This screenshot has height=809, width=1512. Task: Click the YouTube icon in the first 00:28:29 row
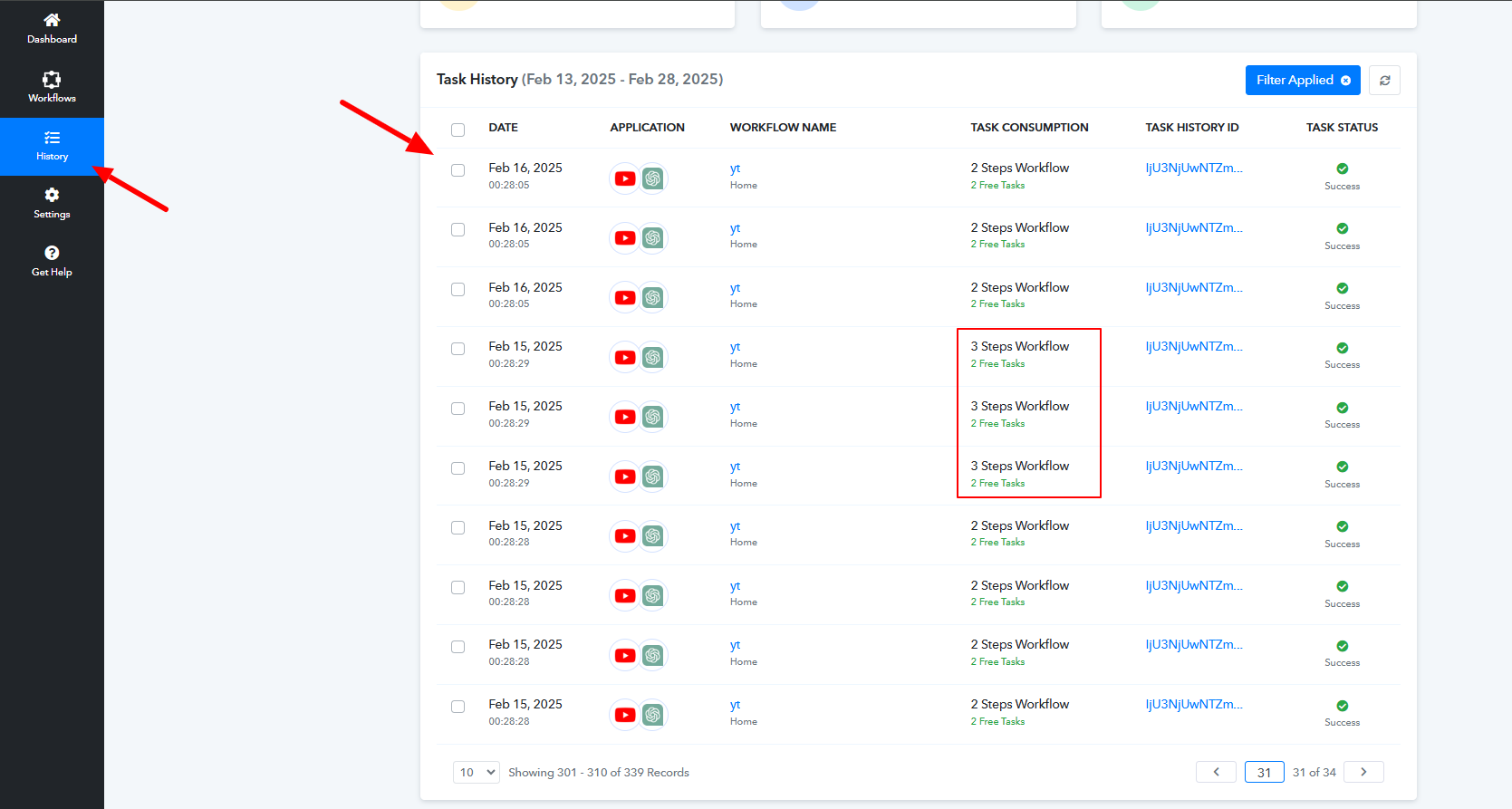(625, 357)
